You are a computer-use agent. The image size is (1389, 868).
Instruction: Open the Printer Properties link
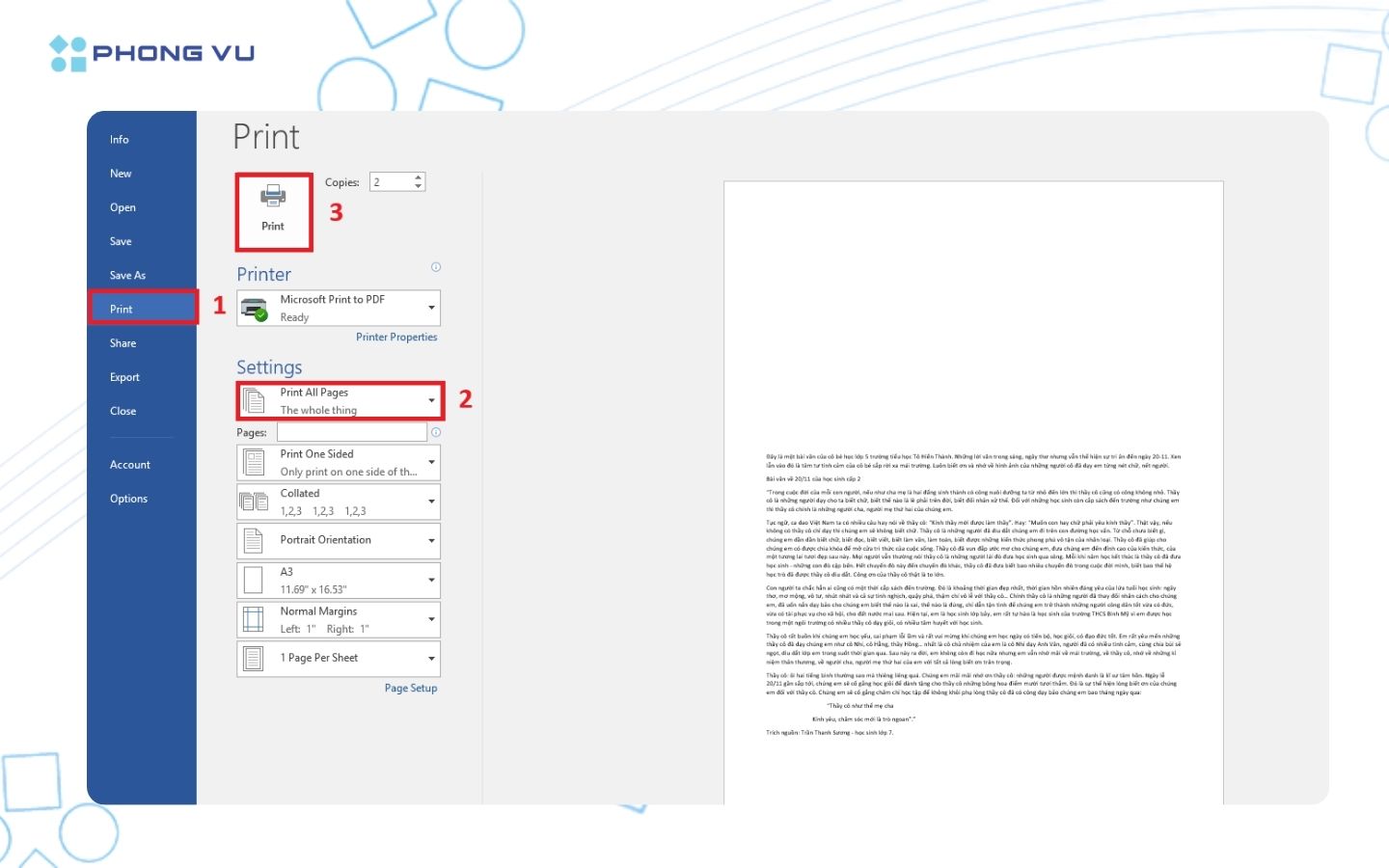coord(396,338)
